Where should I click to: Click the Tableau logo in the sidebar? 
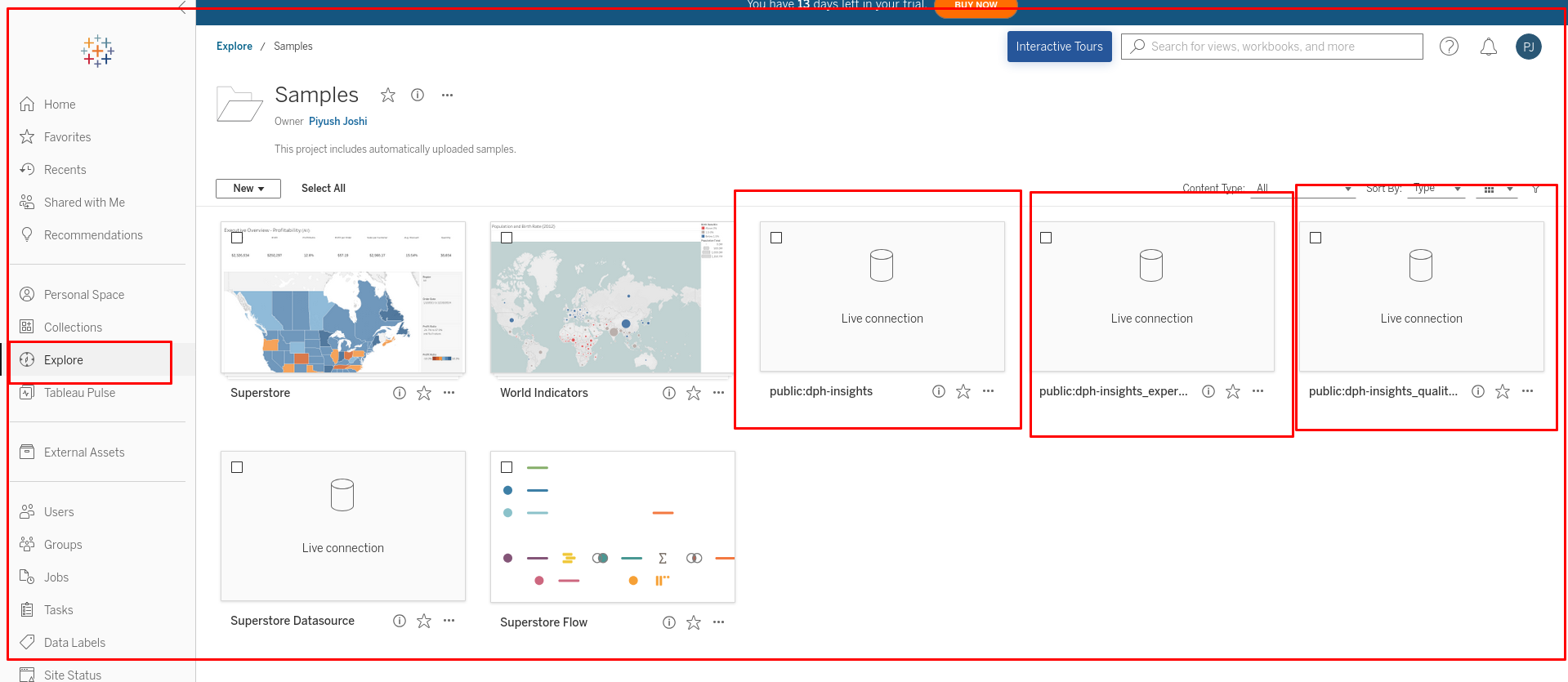click(x=97, y=51)
